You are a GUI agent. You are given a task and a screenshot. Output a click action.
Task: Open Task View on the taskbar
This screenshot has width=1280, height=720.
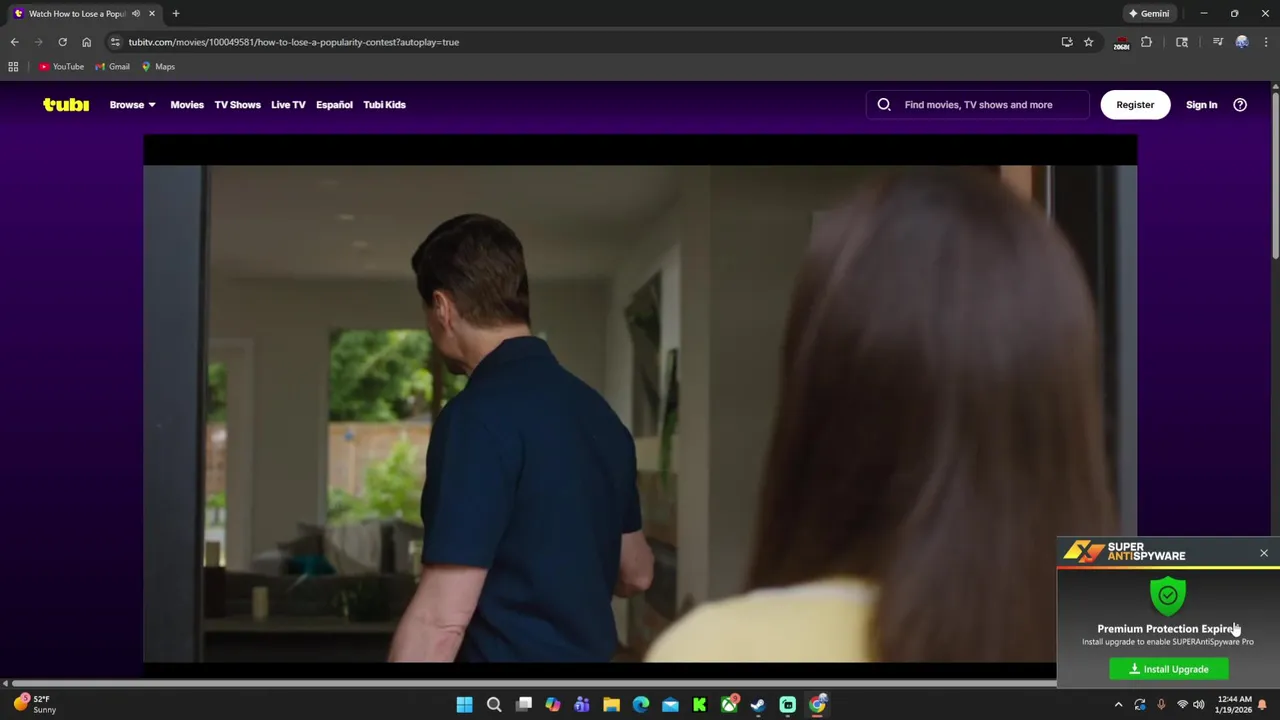(x=523, y=705)
